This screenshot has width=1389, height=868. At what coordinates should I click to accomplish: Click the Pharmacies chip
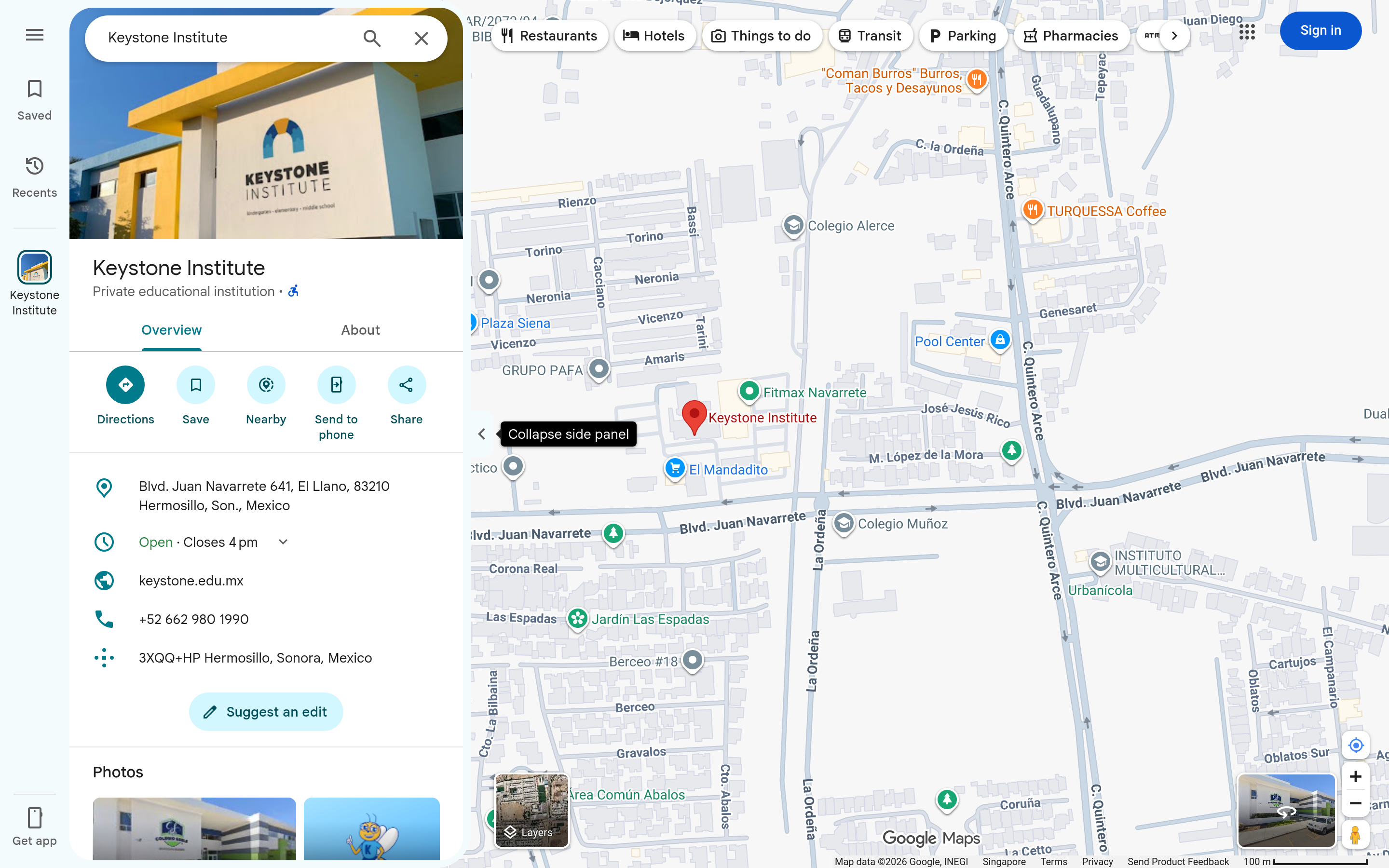point(1071,36)
